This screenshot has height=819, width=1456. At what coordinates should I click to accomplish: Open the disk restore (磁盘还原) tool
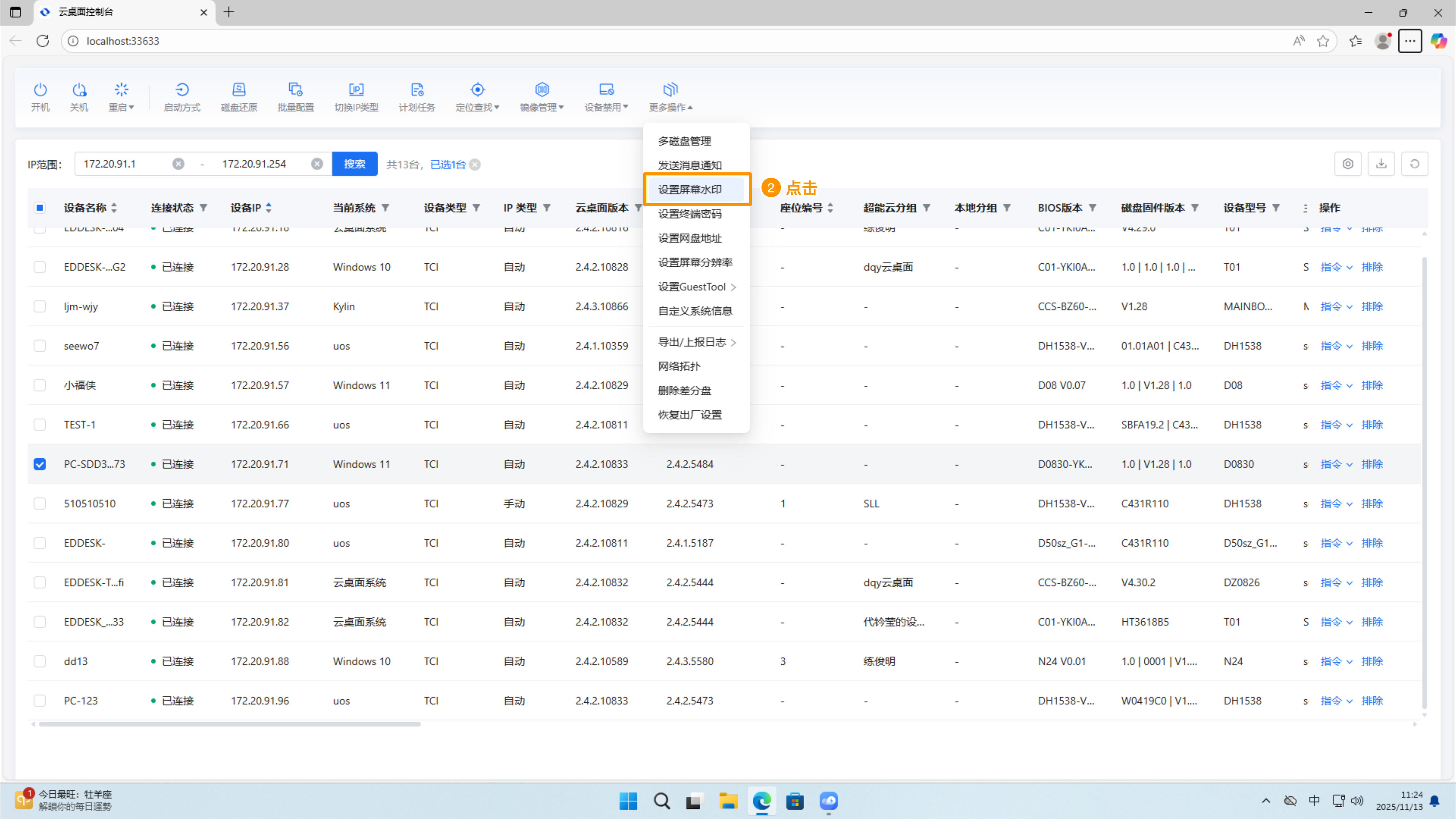tap(239, 90)
